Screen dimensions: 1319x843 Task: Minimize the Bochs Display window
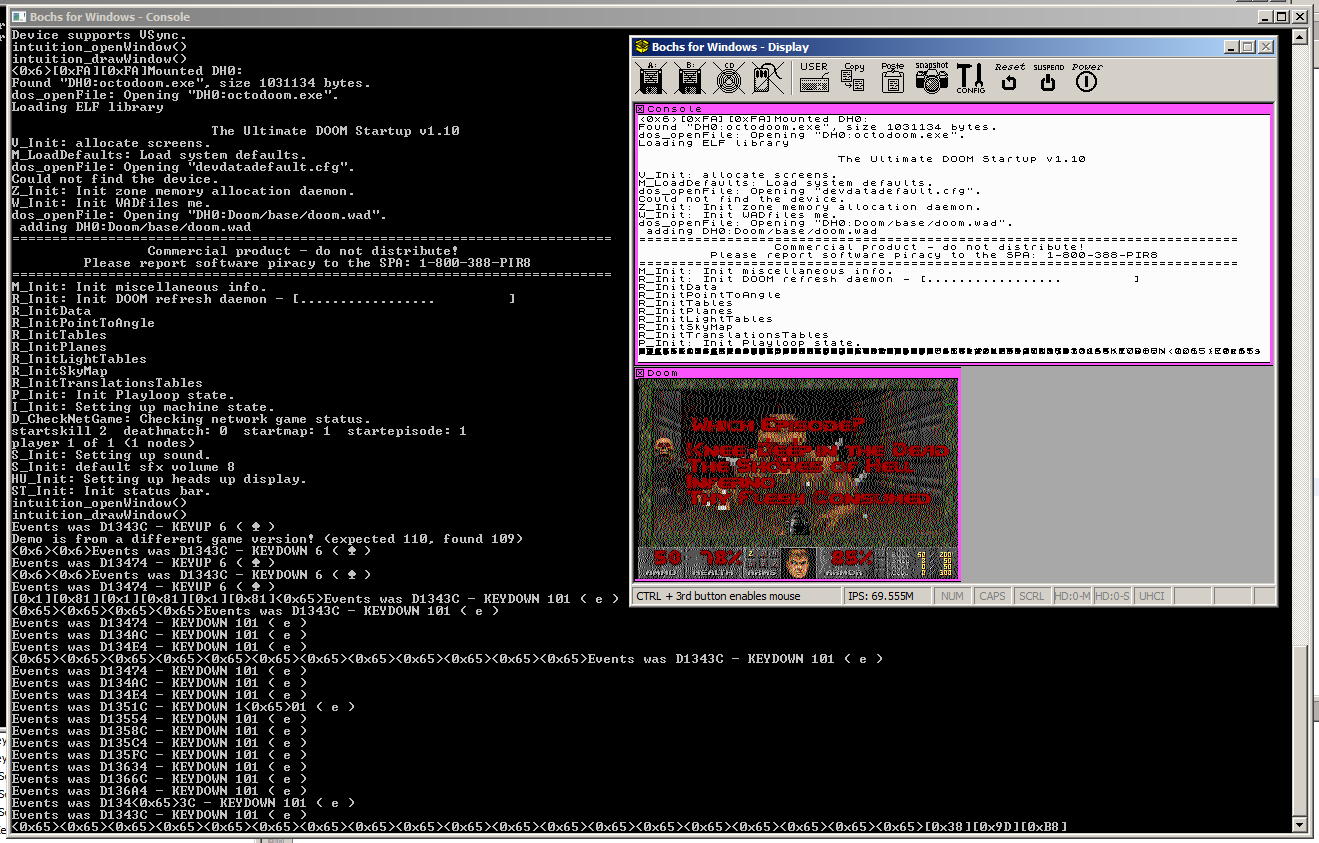click(x=1231, y=47)
